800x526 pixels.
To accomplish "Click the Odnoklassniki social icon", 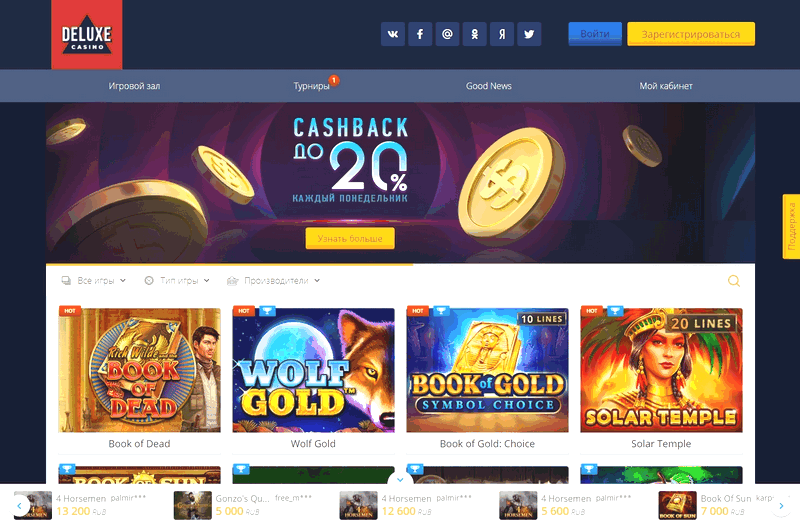I will point(474,34).
